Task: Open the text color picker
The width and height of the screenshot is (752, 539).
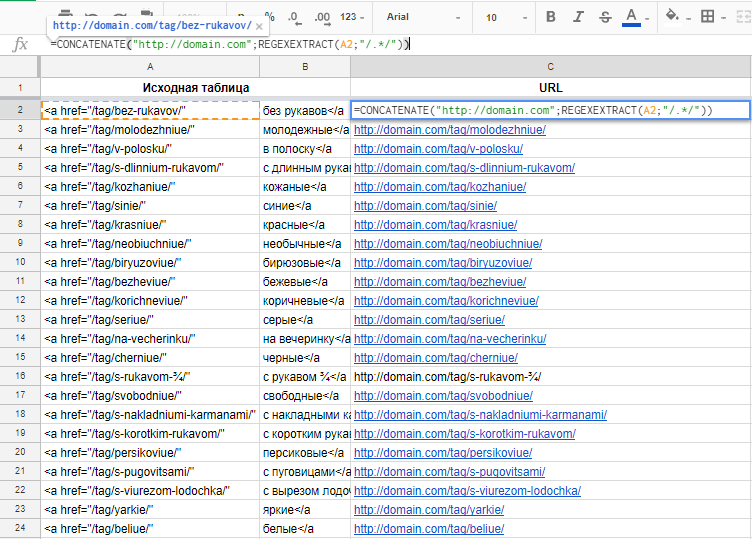Action: point(632,17)
